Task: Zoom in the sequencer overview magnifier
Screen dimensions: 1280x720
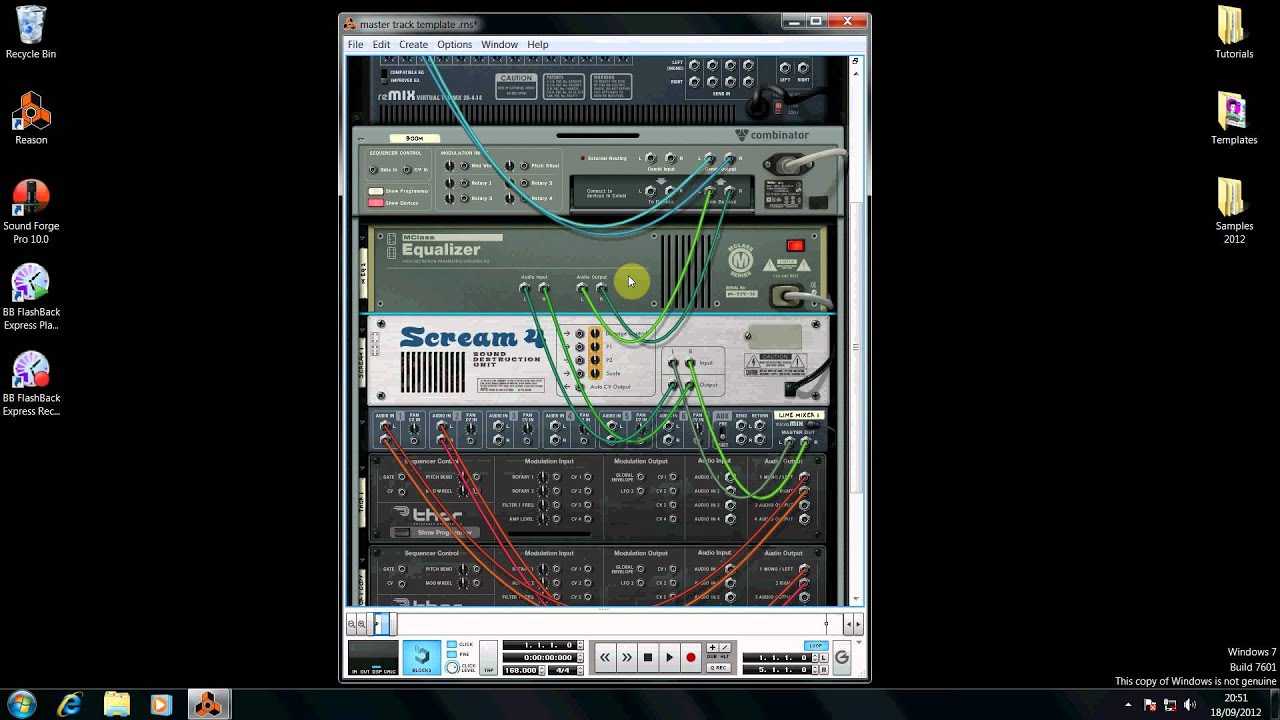Action: [362, 624]
